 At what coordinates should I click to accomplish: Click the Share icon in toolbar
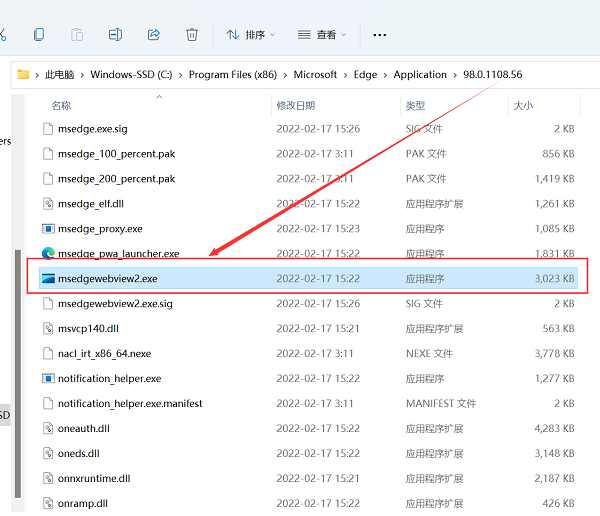click(x=153, y=35)
